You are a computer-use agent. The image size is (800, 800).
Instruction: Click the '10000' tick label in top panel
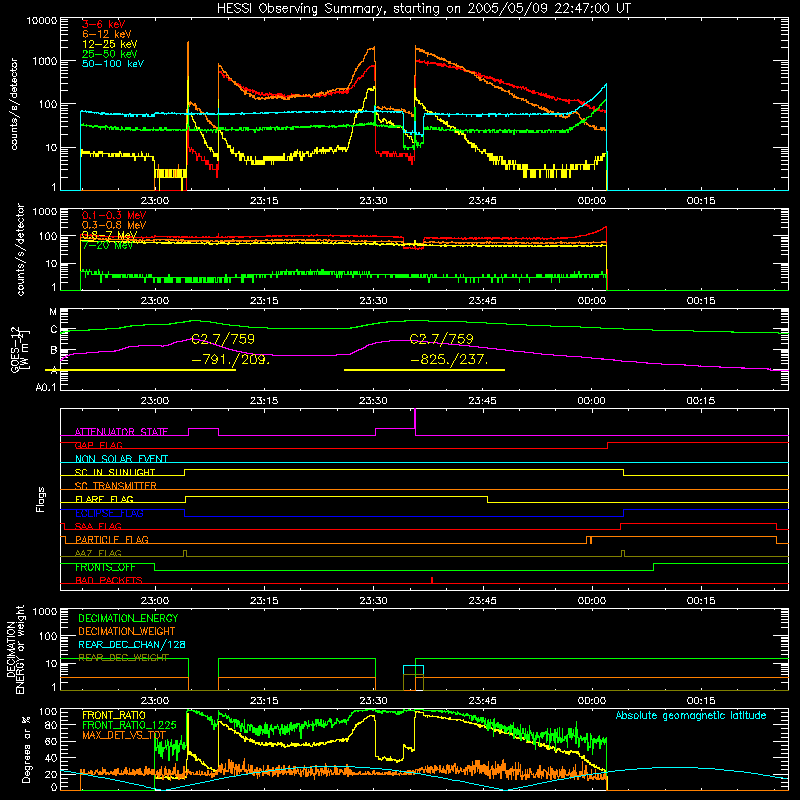tap(42, 21)
